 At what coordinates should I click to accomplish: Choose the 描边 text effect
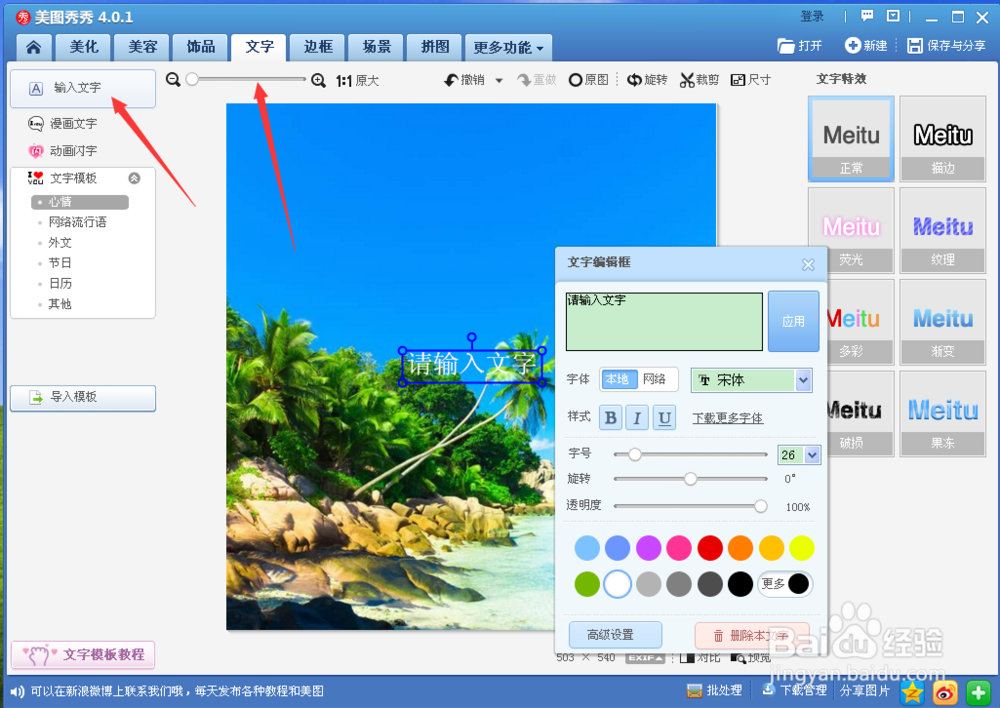[x=943, y=139]
